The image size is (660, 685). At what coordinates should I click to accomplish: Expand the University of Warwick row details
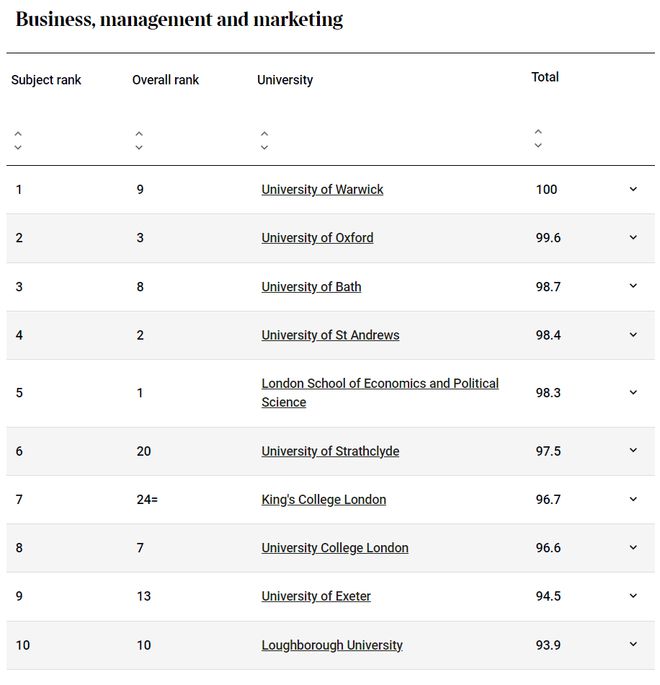pyautogui.click(x=633, y=189)
